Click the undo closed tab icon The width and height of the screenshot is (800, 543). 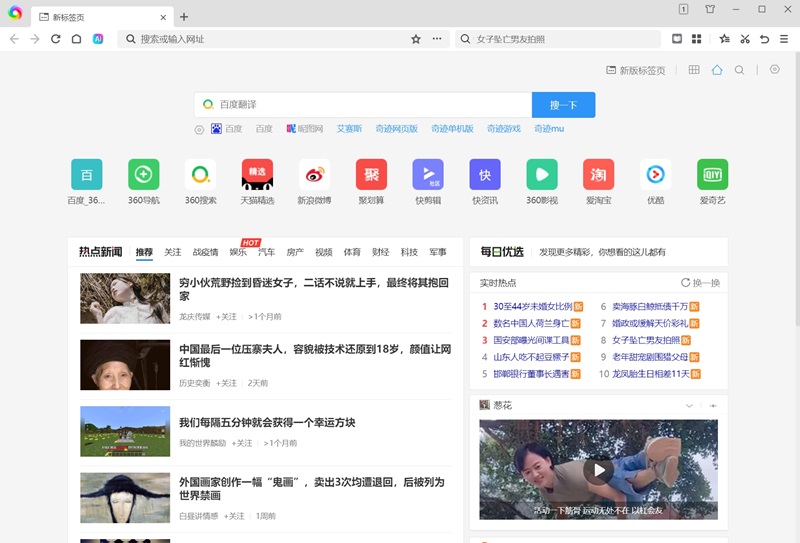(764, 39)
